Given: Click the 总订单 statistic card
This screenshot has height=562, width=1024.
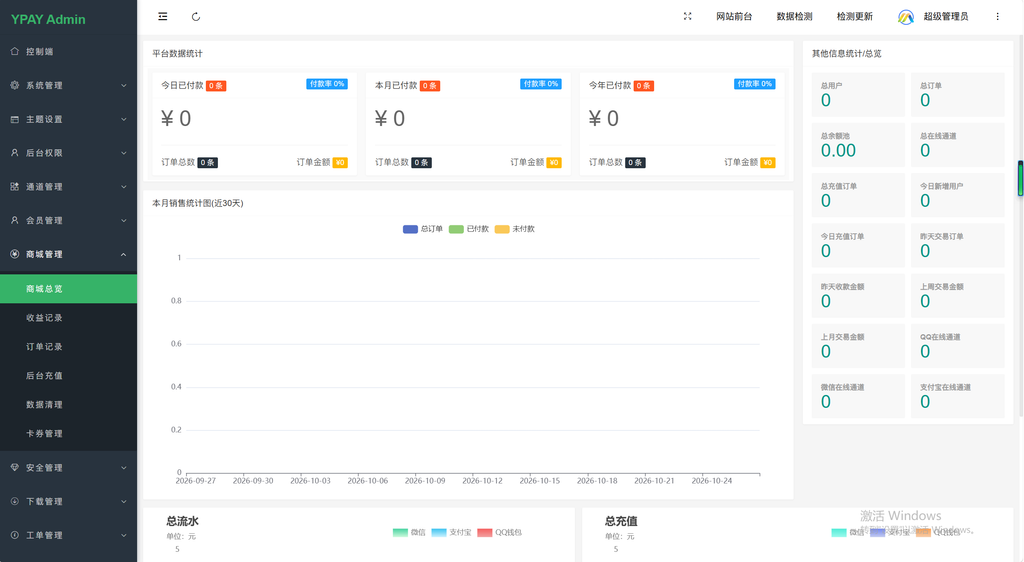Looking at the screenshot, I should [x=957, y=95].
